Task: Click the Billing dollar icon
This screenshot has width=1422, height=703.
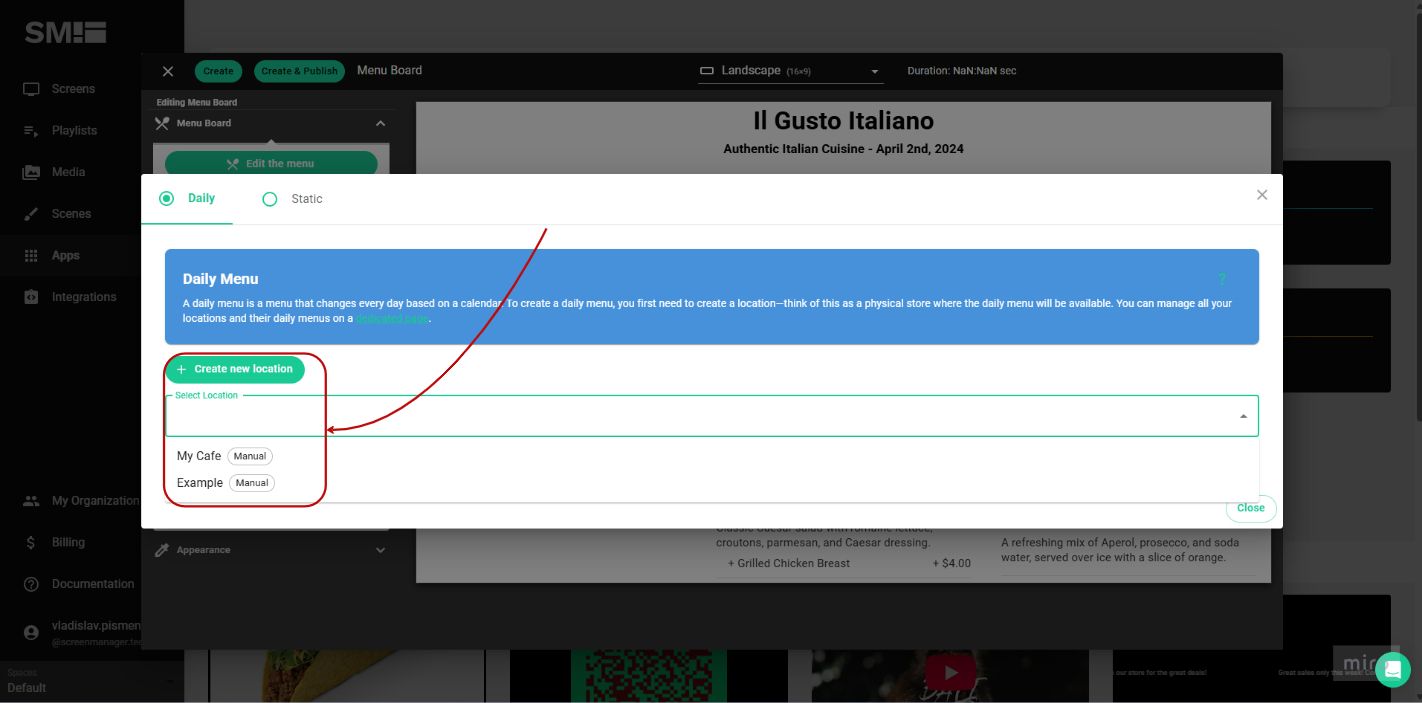Action: click(31, 543)
